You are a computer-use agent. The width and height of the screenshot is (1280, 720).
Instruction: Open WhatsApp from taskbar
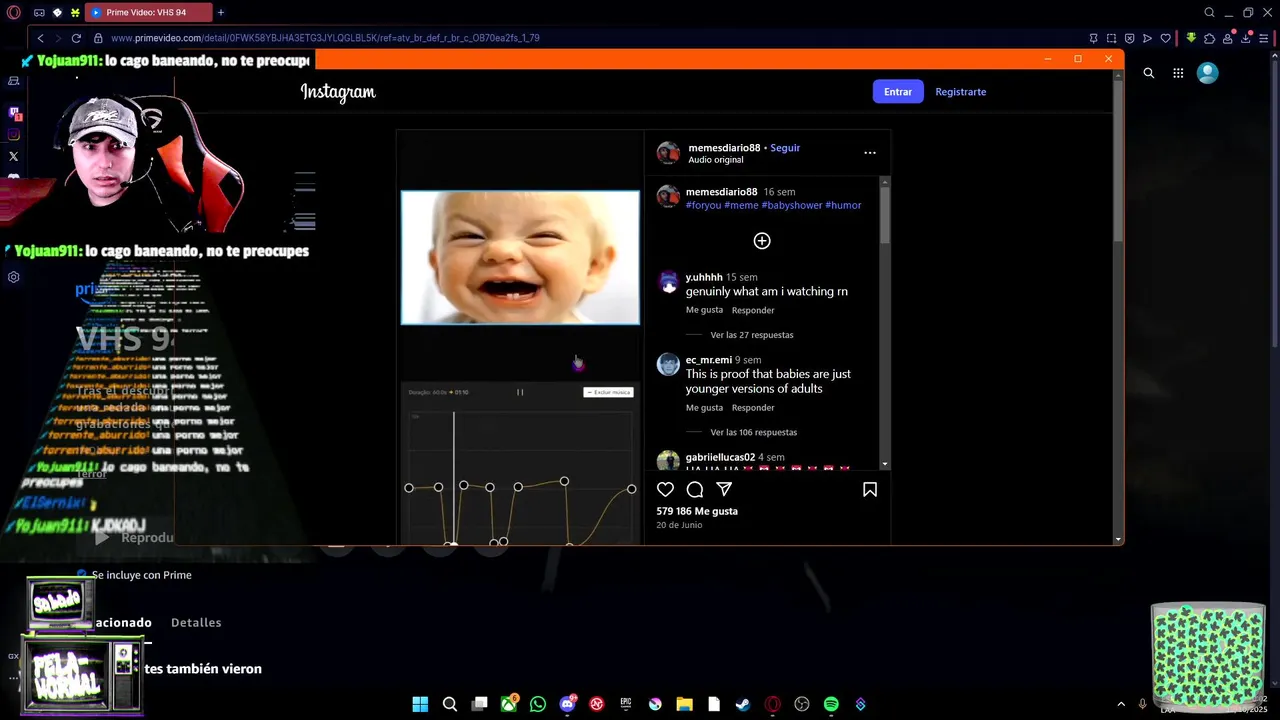click(x=538, y=704)
